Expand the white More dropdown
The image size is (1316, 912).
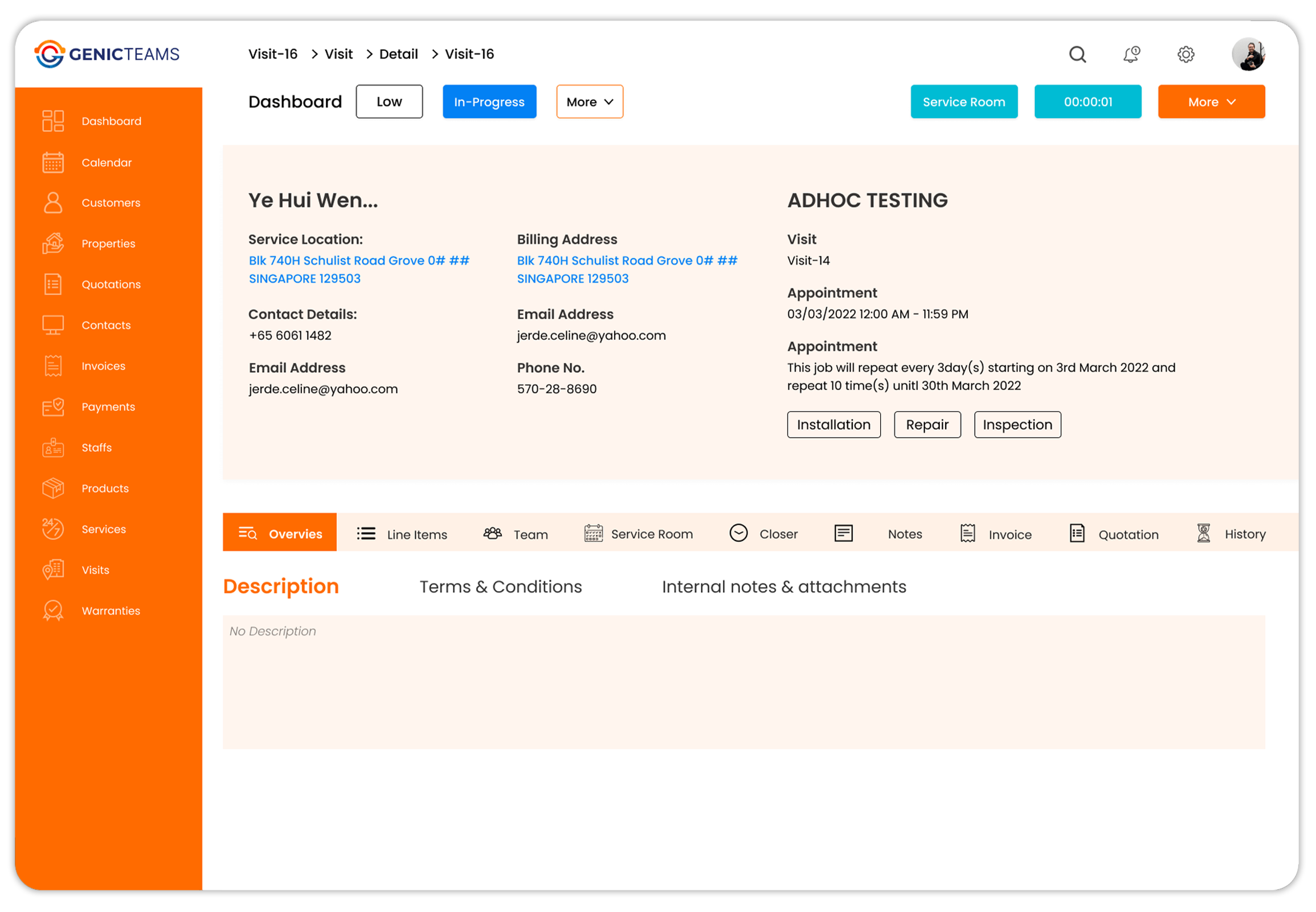coord(590,101)
